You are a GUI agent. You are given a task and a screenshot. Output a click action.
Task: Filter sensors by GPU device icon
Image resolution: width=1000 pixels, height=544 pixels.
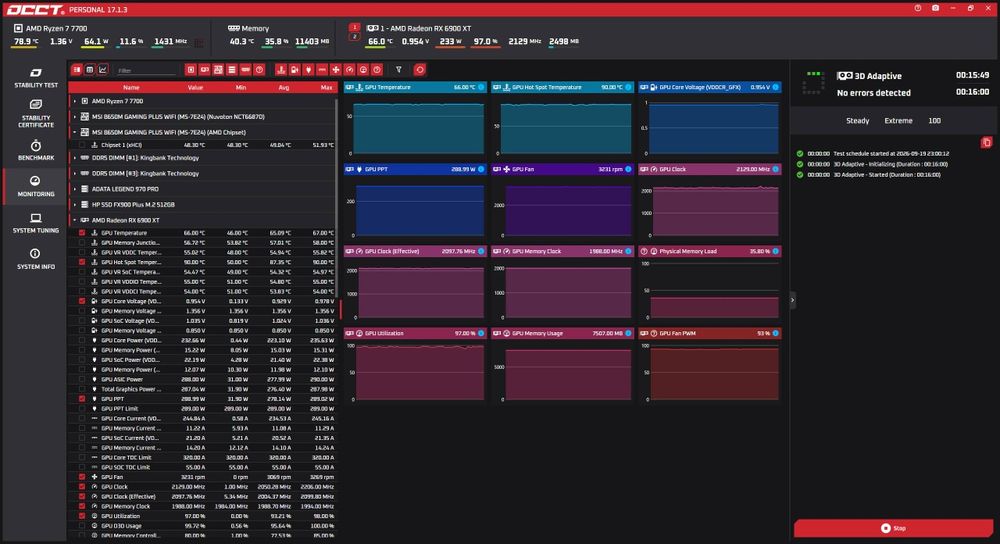pos(205,70)
